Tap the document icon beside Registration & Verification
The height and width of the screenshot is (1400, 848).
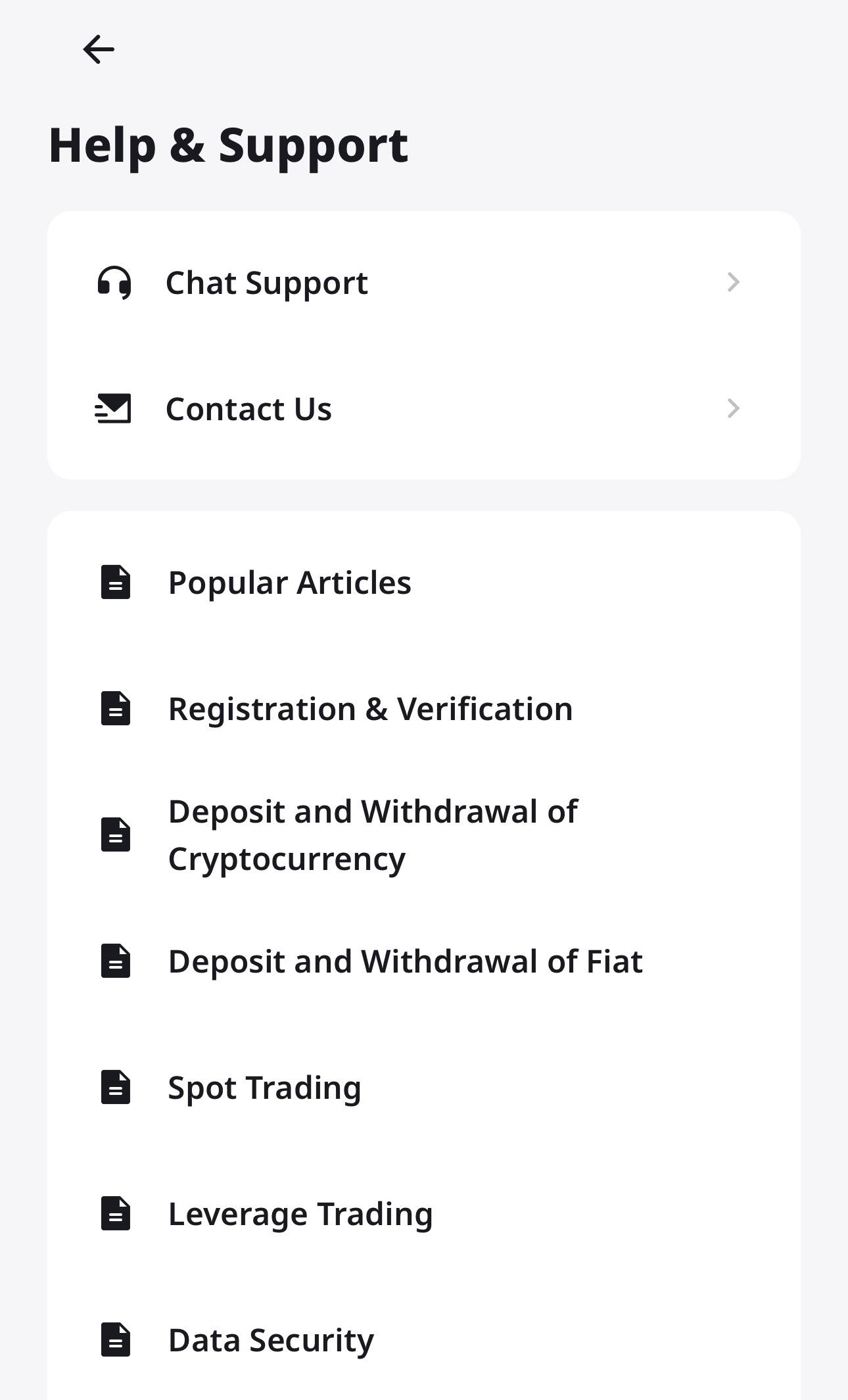tap(116, 708)
